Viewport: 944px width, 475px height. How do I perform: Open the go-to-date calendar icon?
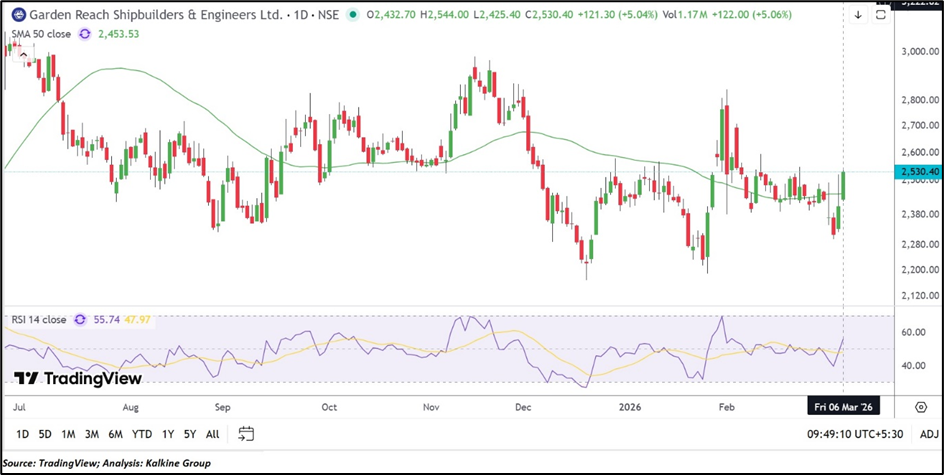pos(246,434)
